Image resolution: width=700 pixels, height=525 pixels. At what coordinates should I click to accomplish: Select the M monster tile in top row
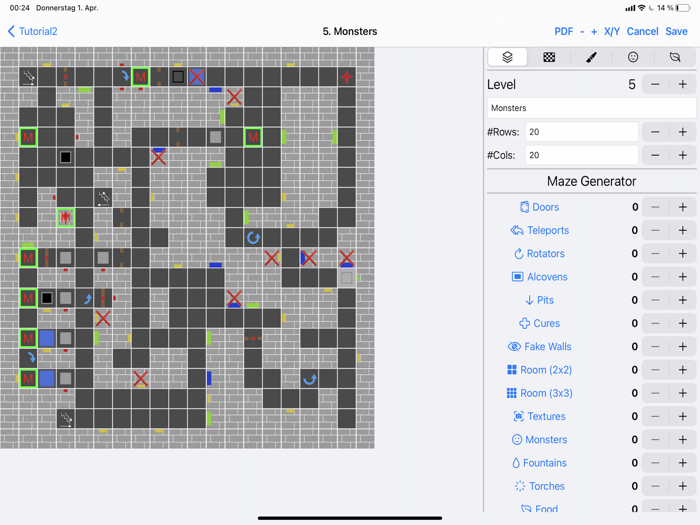(141, 77)
